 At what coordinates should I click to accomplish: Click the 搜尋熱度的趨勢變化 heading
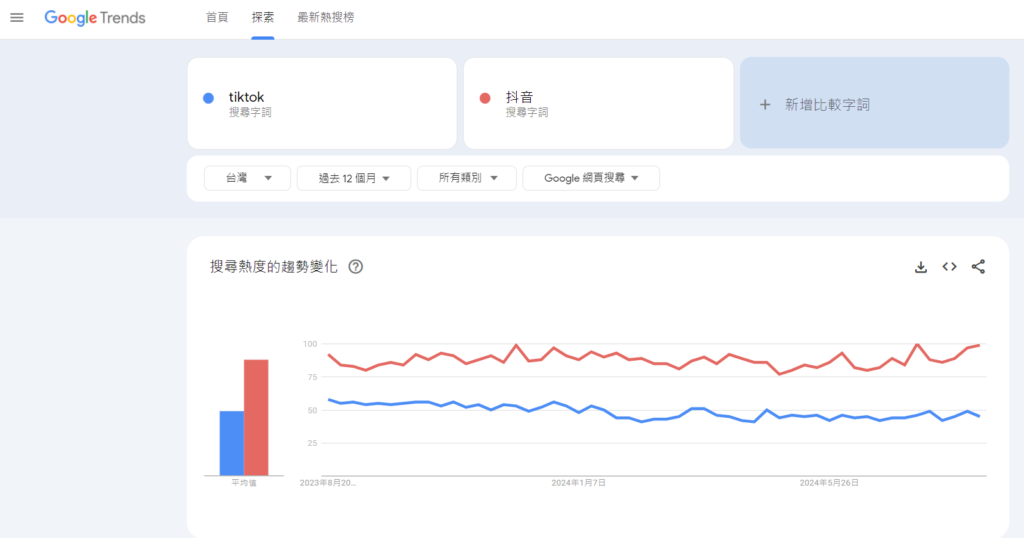point(274,266)
